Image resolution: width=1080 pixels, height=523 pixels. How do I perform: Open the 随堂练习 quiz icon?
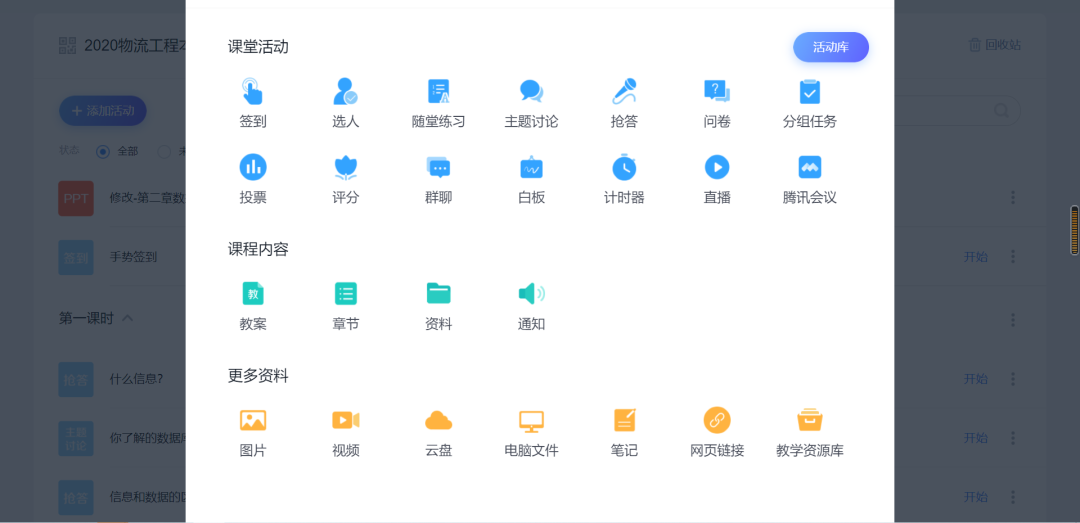click(438, 92)
